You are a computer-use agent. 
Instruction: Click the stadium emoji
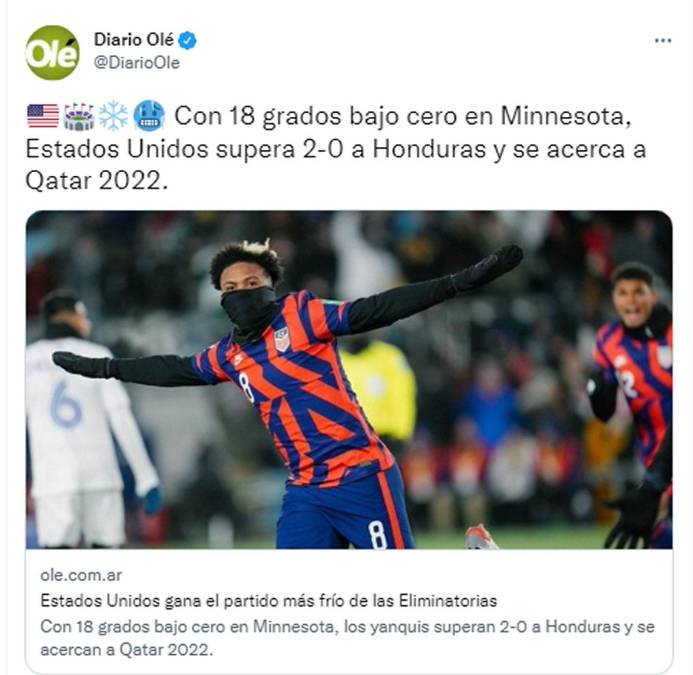(x=79, y=117)
